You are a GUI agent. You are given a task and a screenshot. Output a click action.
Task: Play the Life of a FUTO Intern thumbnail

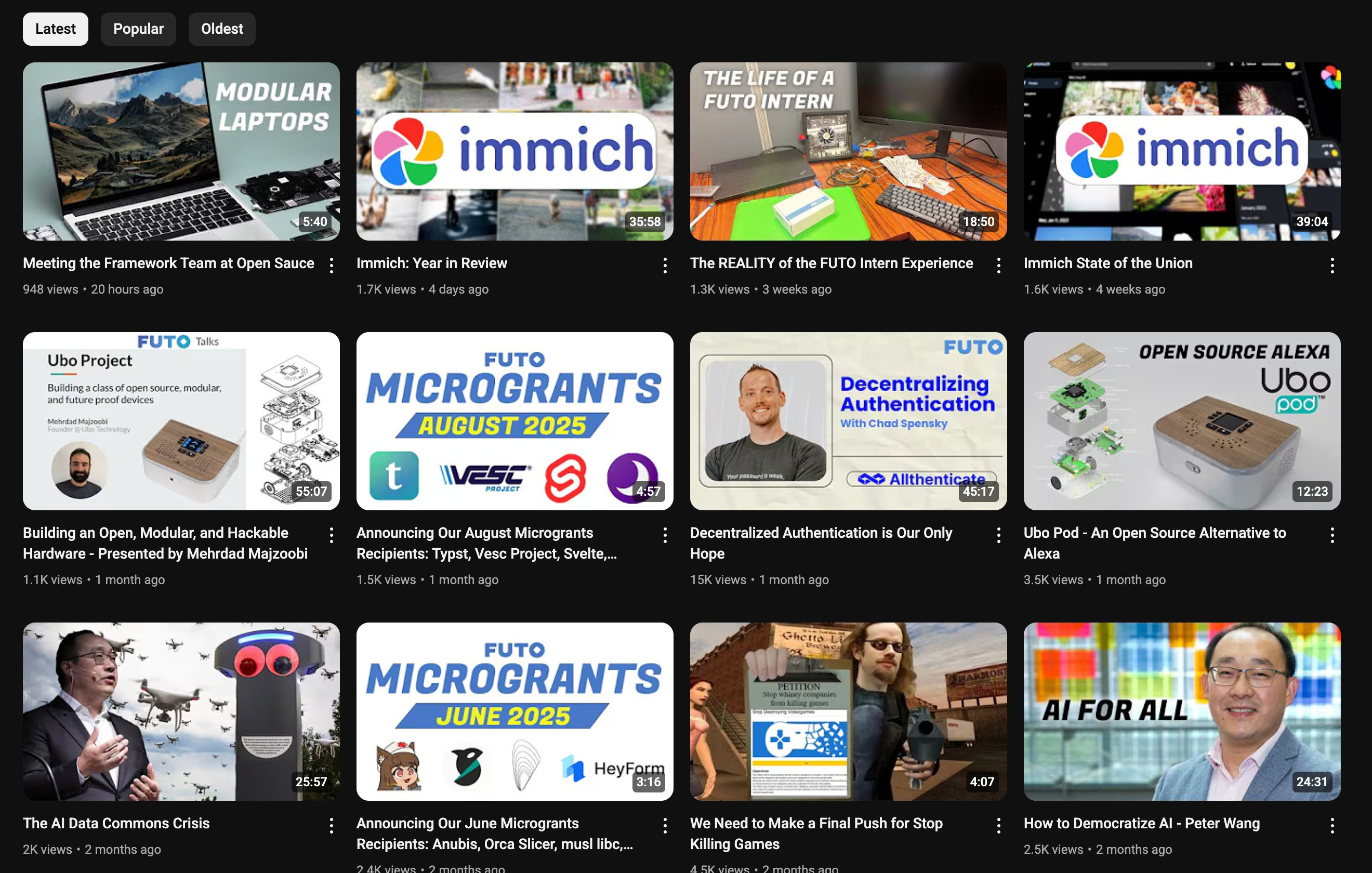click(x=848, y=151)
